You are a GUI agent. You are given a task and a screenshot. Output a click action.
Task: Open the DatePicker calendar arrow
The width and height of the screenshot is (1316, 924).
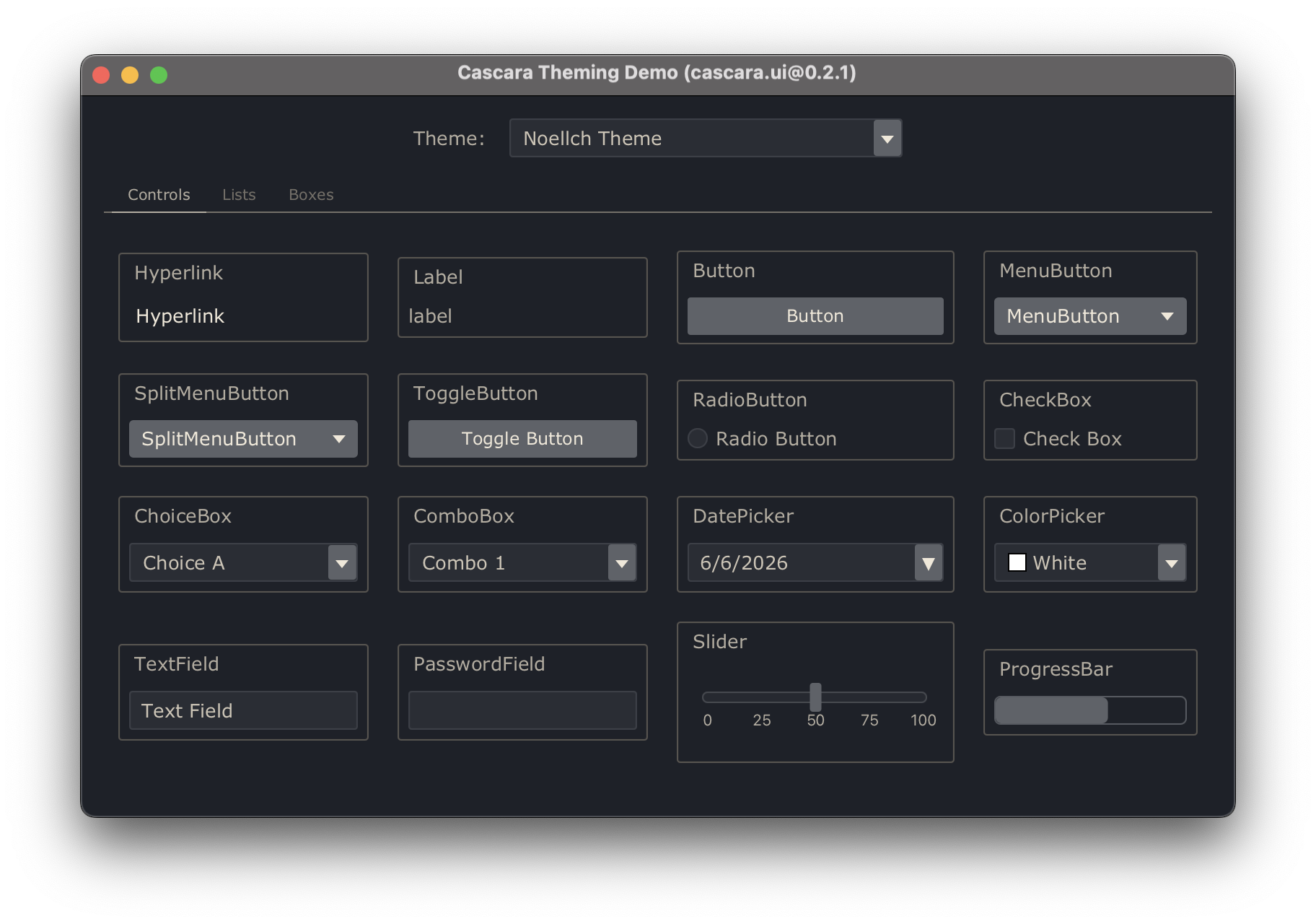coord(929,563)
